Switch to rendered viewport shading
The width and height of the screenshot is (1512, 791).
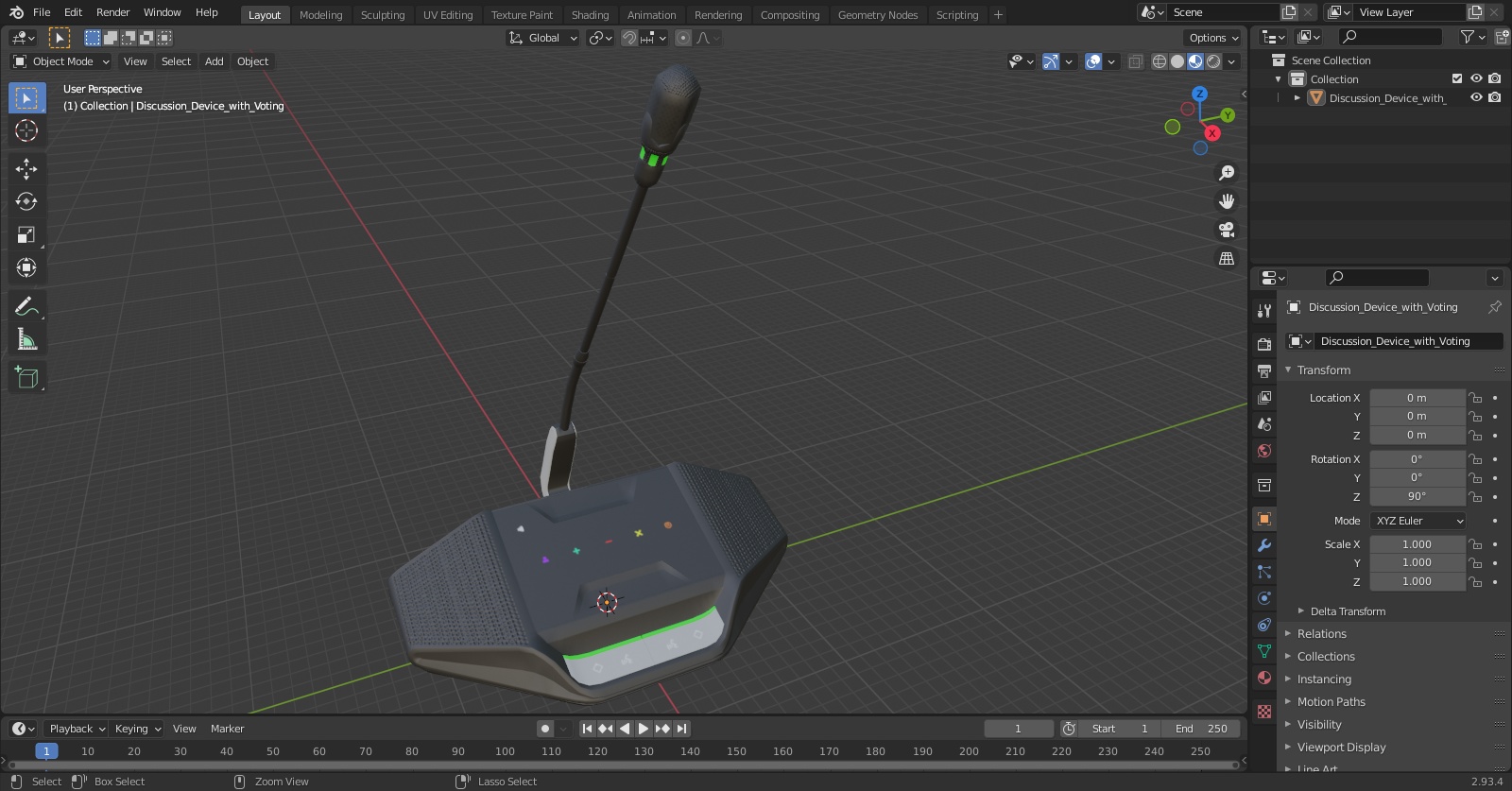pyautogui.click(x=1213, y=61)
